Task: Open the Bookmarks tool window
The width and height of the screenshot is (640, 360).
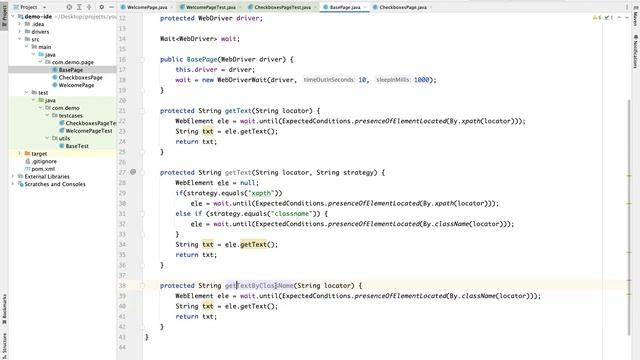Action: (4, 309)
